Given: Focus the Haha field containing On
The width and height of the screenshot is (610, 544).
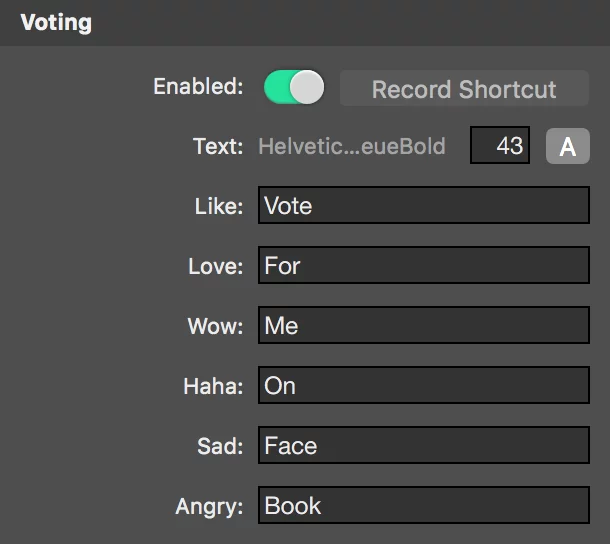Looking at the screenshot, I should 424,385.
